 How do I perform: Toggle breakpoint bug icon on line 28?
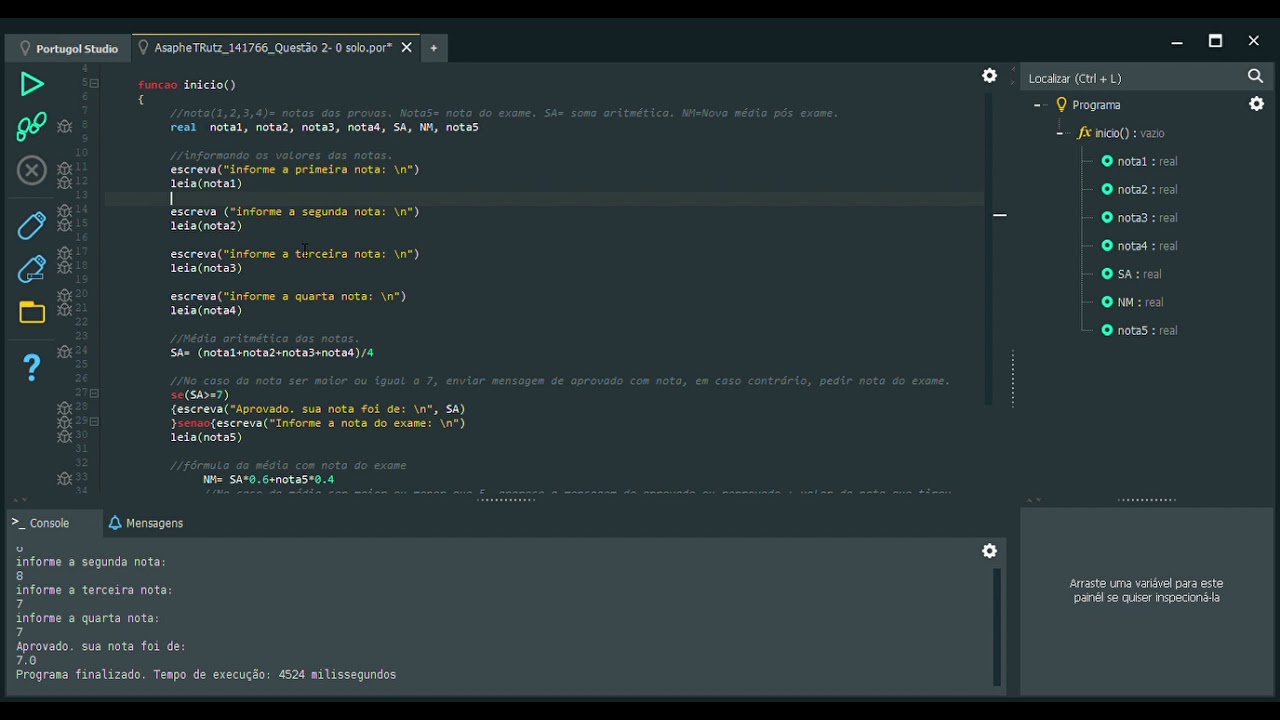(64, 409)
